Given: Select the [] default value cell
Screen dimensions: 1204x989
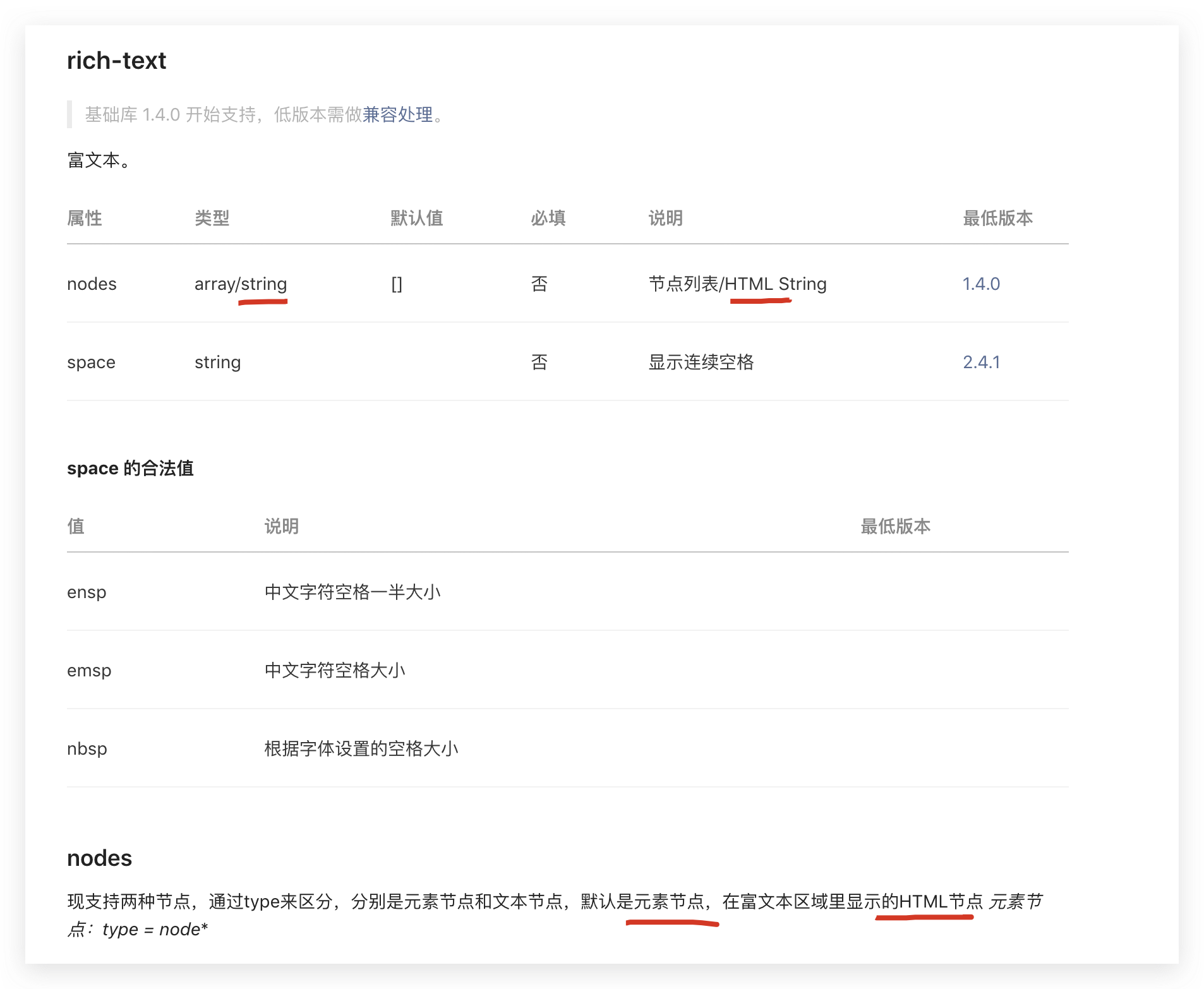Looking at the screenshot, I should 397,284.
